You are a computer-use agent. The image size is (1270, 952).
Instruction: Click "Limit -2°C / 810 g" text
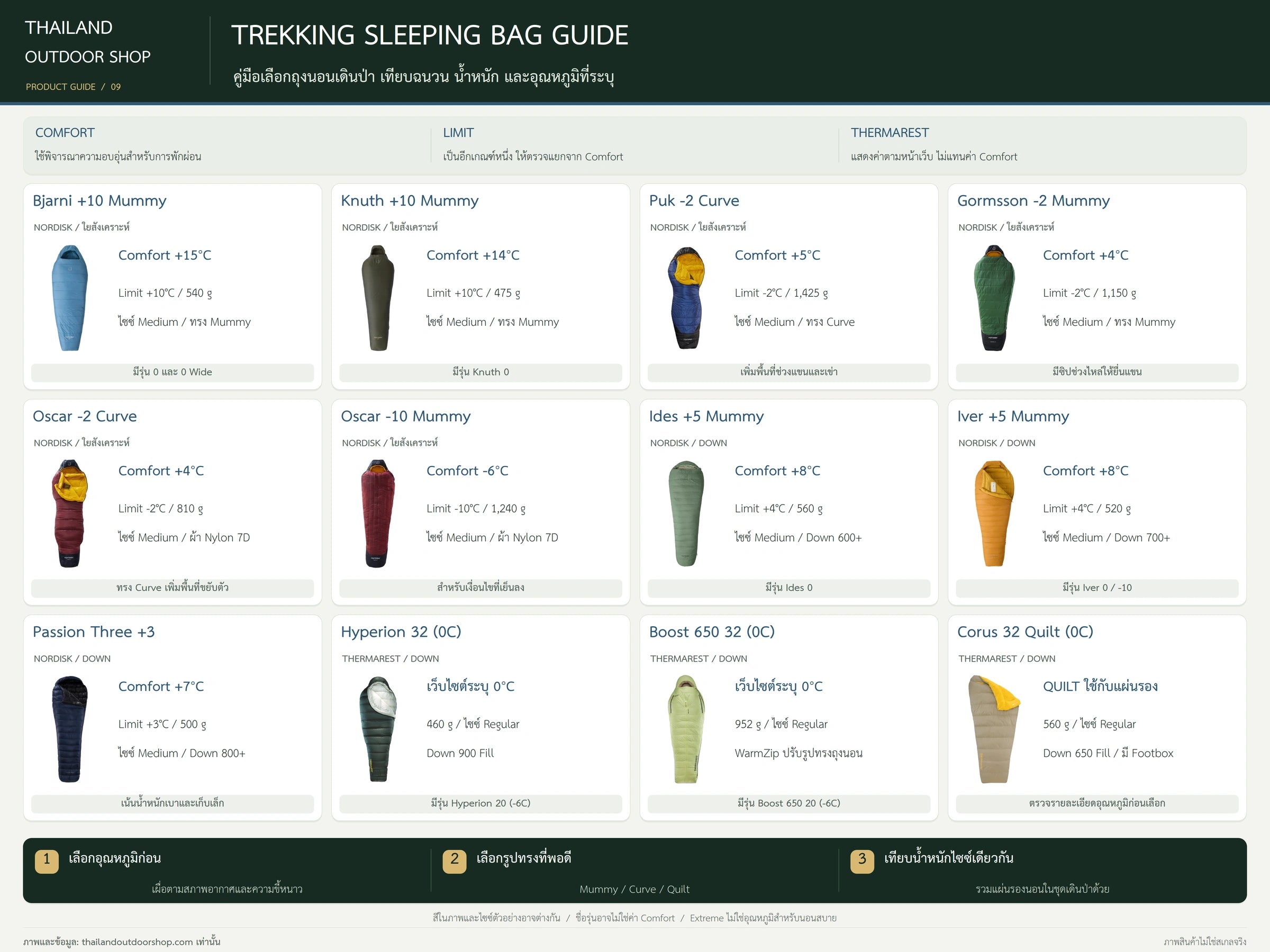160,509
